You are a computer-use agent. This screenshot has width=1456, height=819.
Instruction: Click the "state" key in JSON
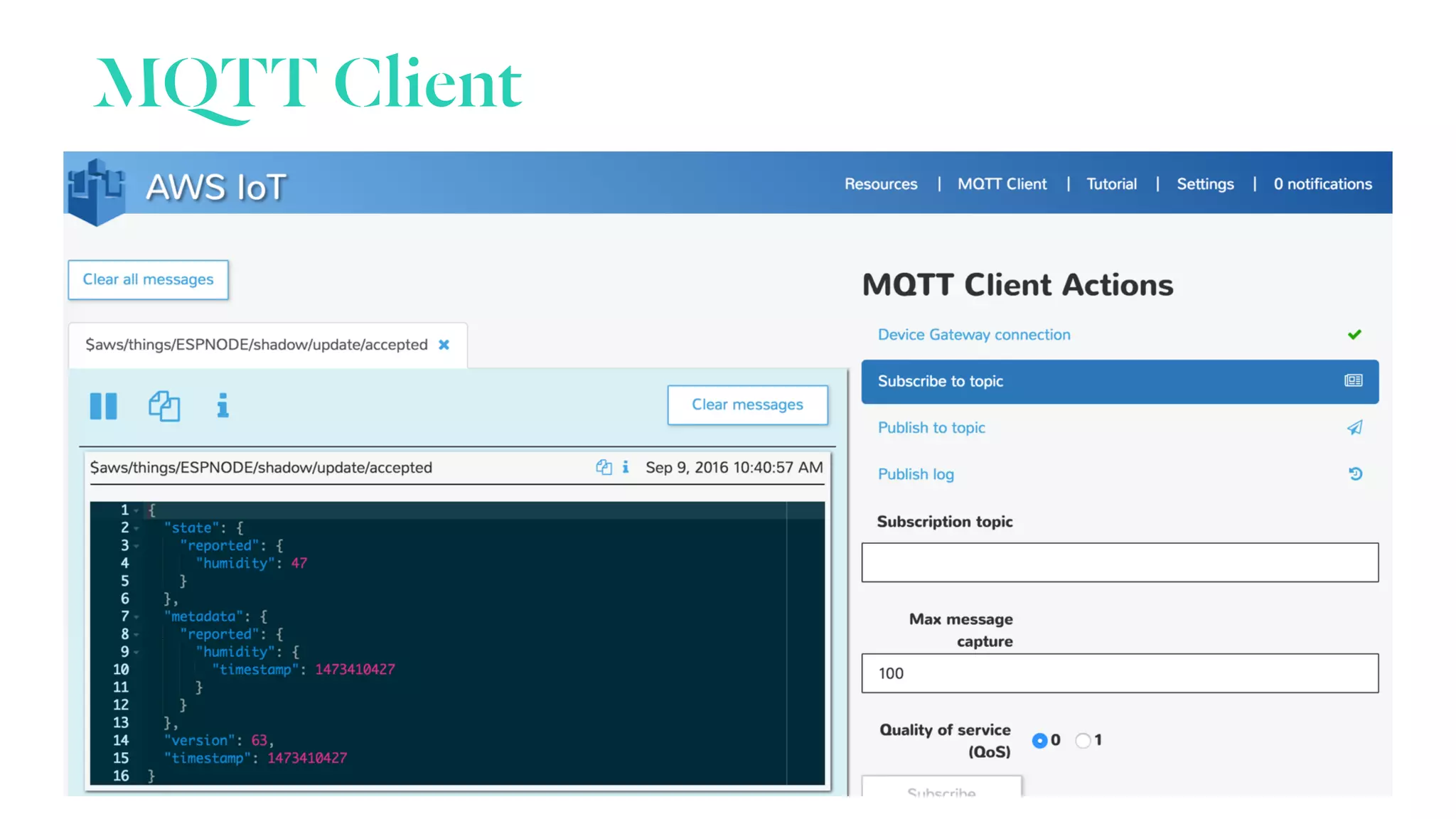[191, 528]
